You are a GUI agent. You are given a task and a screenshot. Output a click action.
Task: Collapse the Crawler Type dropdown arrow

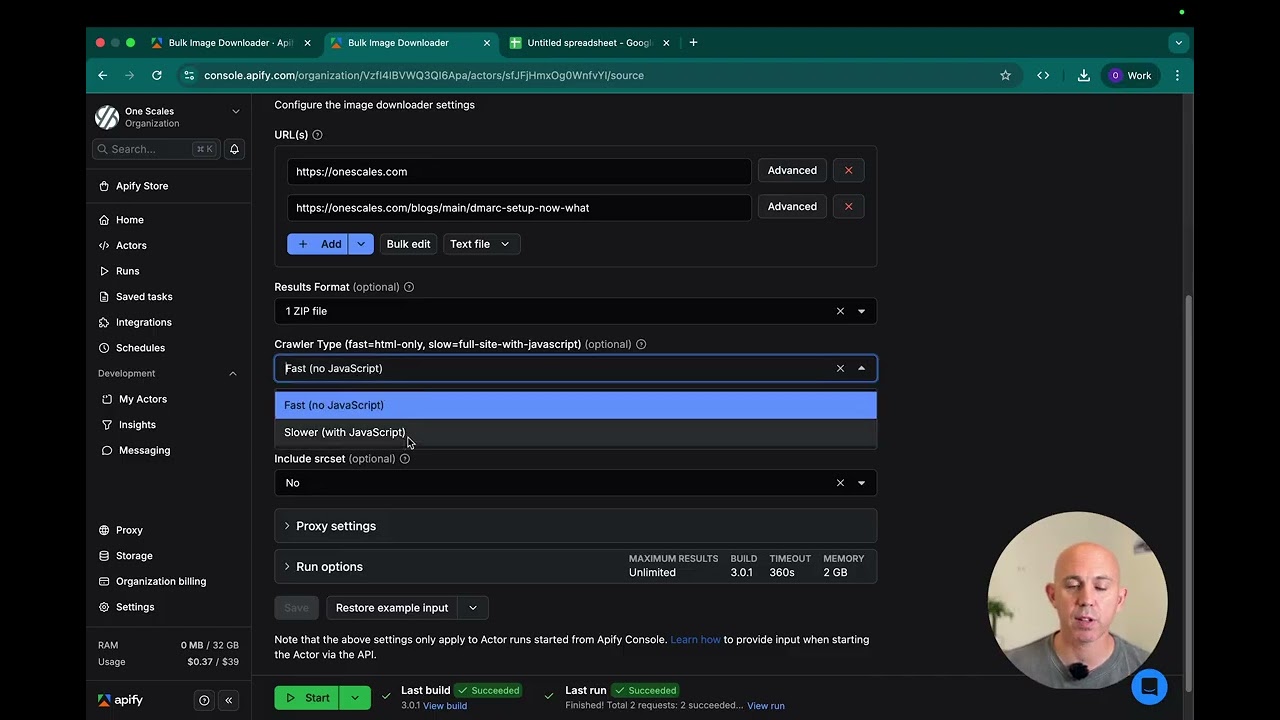(x=861, y=368)
